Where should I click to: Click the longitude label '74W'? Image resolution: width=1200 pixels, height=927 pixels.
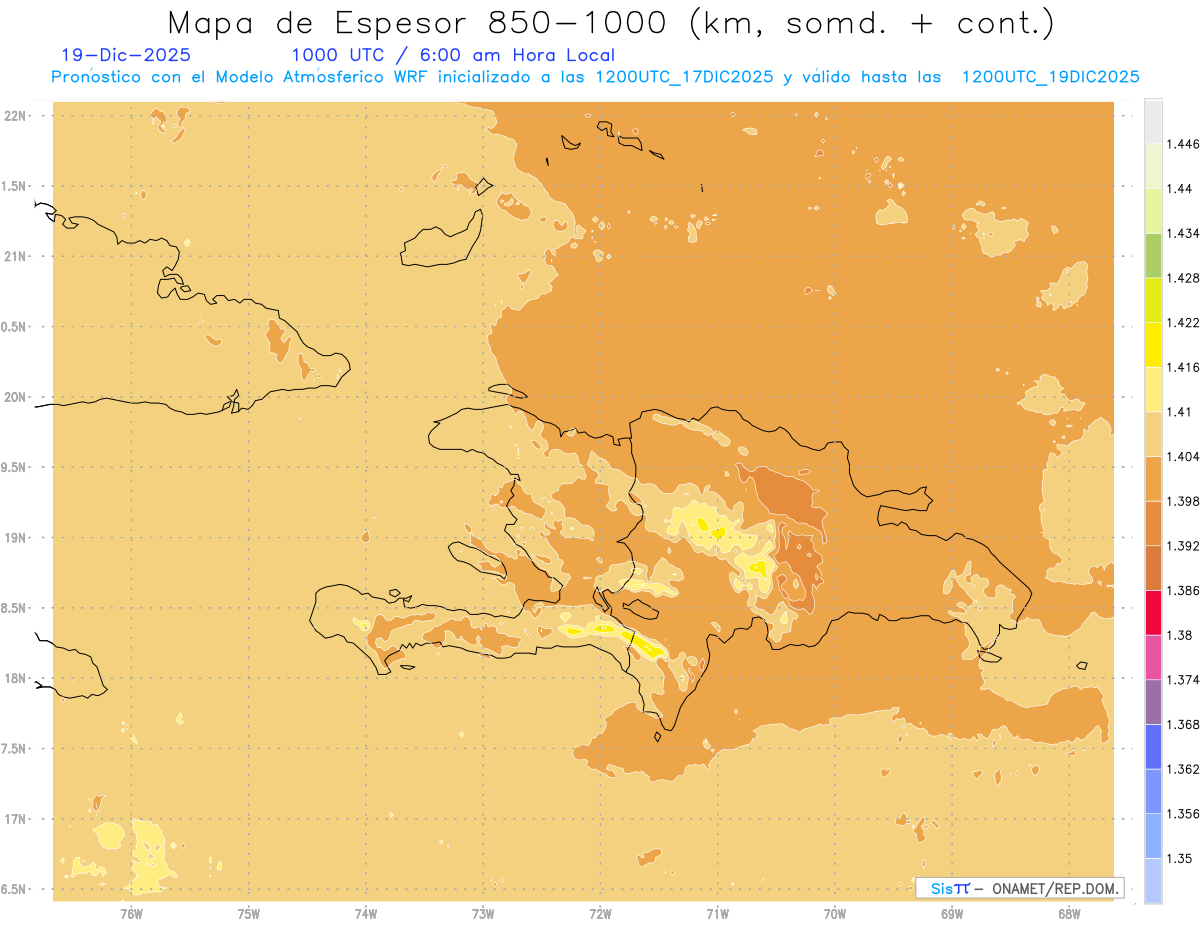pyautogui.click(x=366, y=914)
